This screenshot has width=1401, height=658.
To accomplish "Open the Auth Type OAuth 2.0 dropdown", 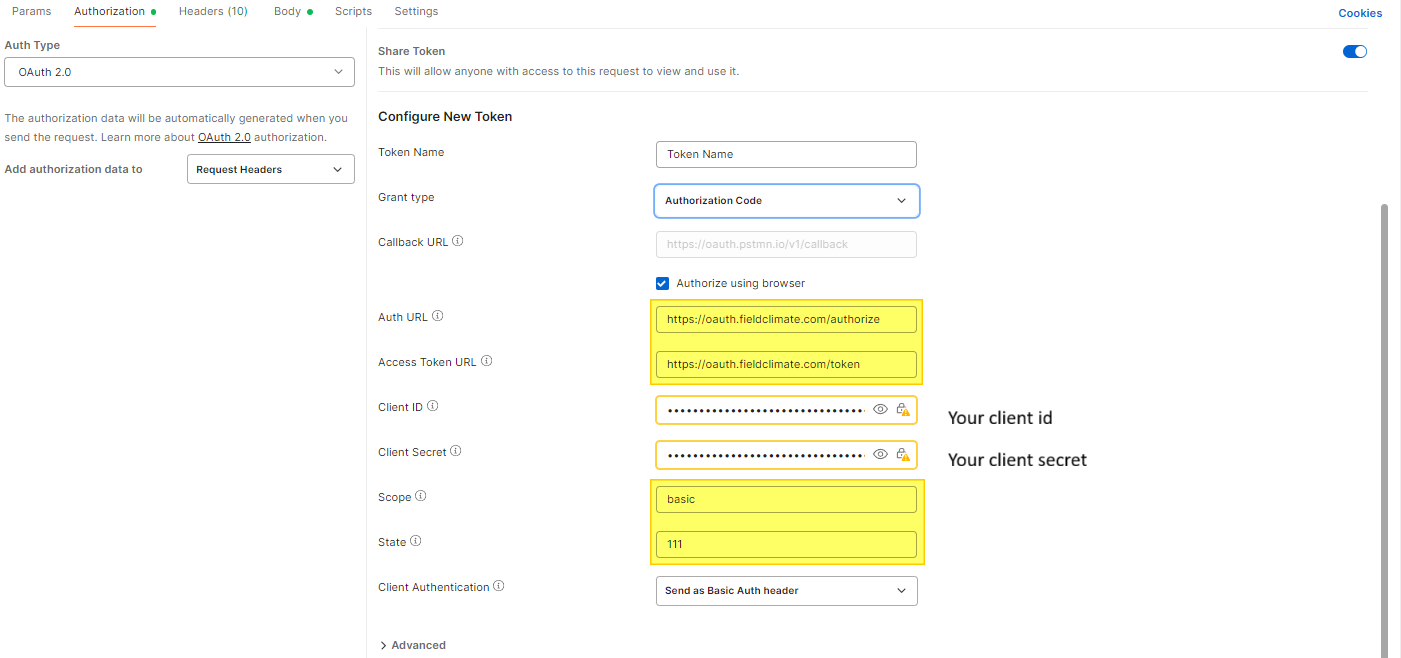I will (179, 72).
